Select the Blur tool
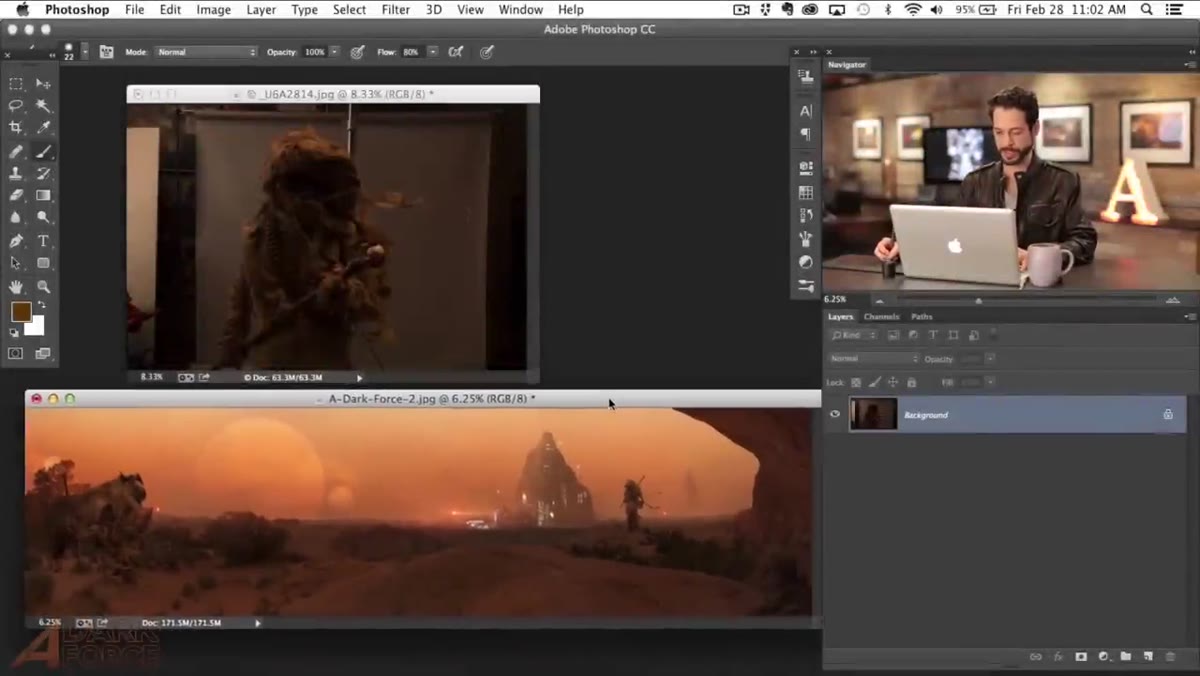This screenshot has width=1200, height=676. tap(16, 217)
